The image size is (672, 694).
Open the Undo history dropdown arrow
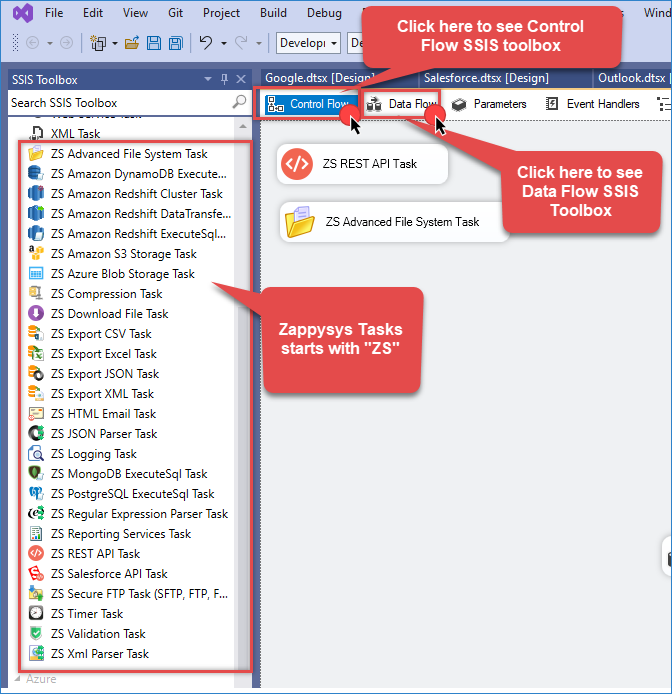(224, 43)
